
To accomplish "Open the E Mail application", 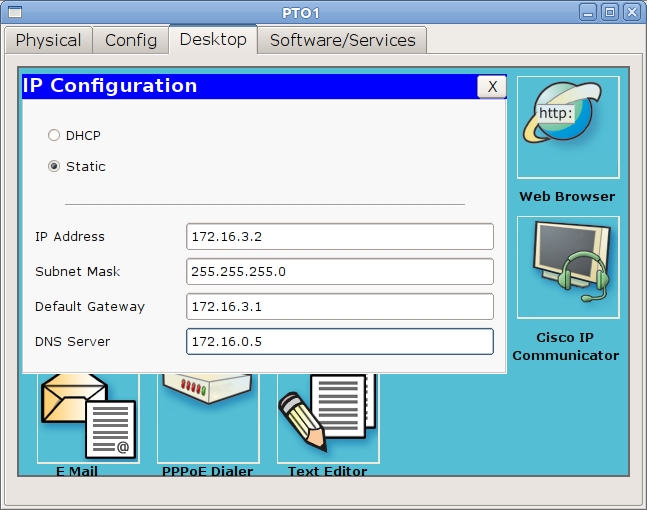I will pyautogui.click(x=88, y=418).
